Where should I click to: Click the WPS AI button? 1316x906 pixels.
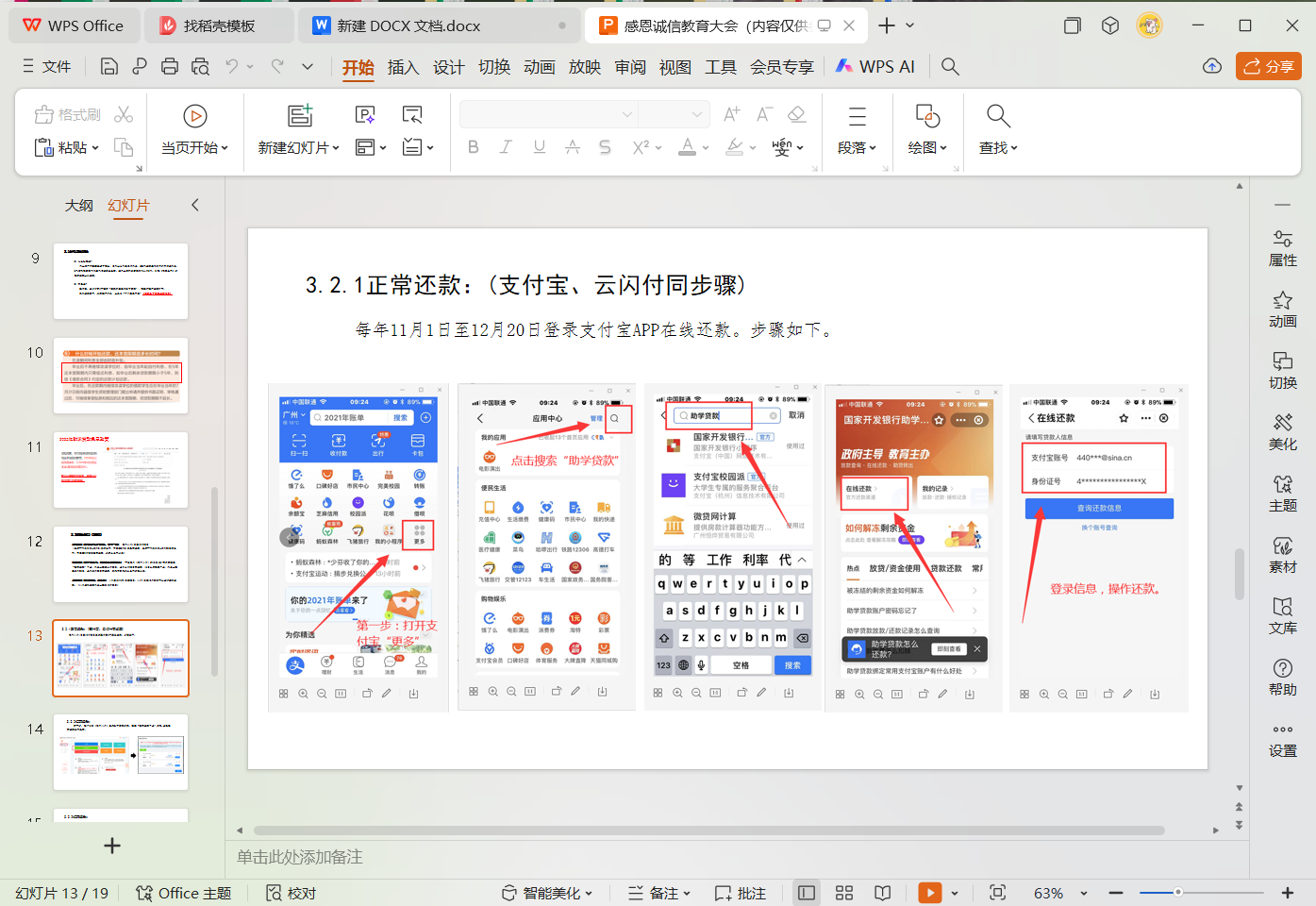pyautogui.click(x=875, y=66)
